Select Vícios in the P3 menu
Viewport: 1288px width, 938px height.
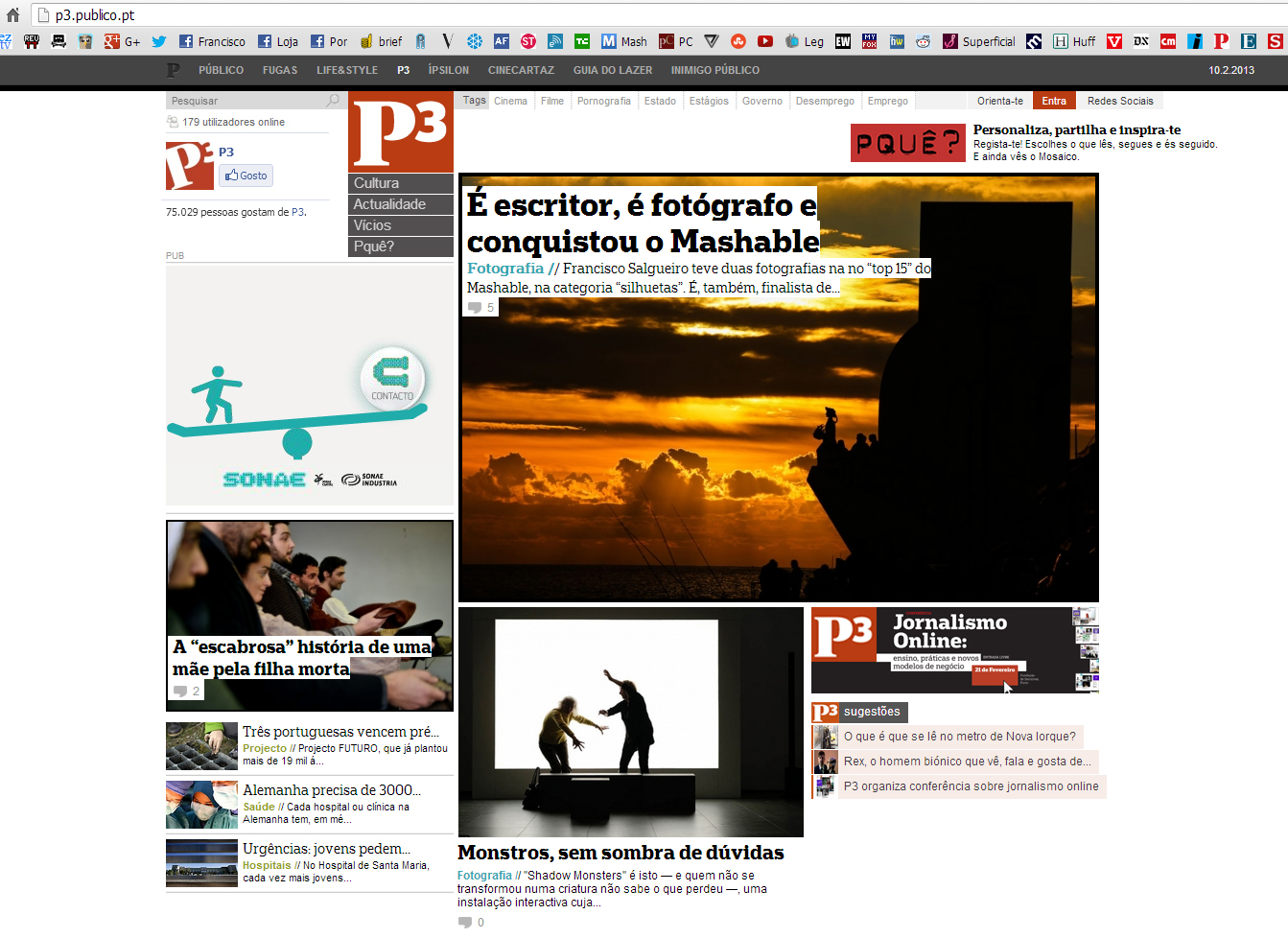(400, 225)
